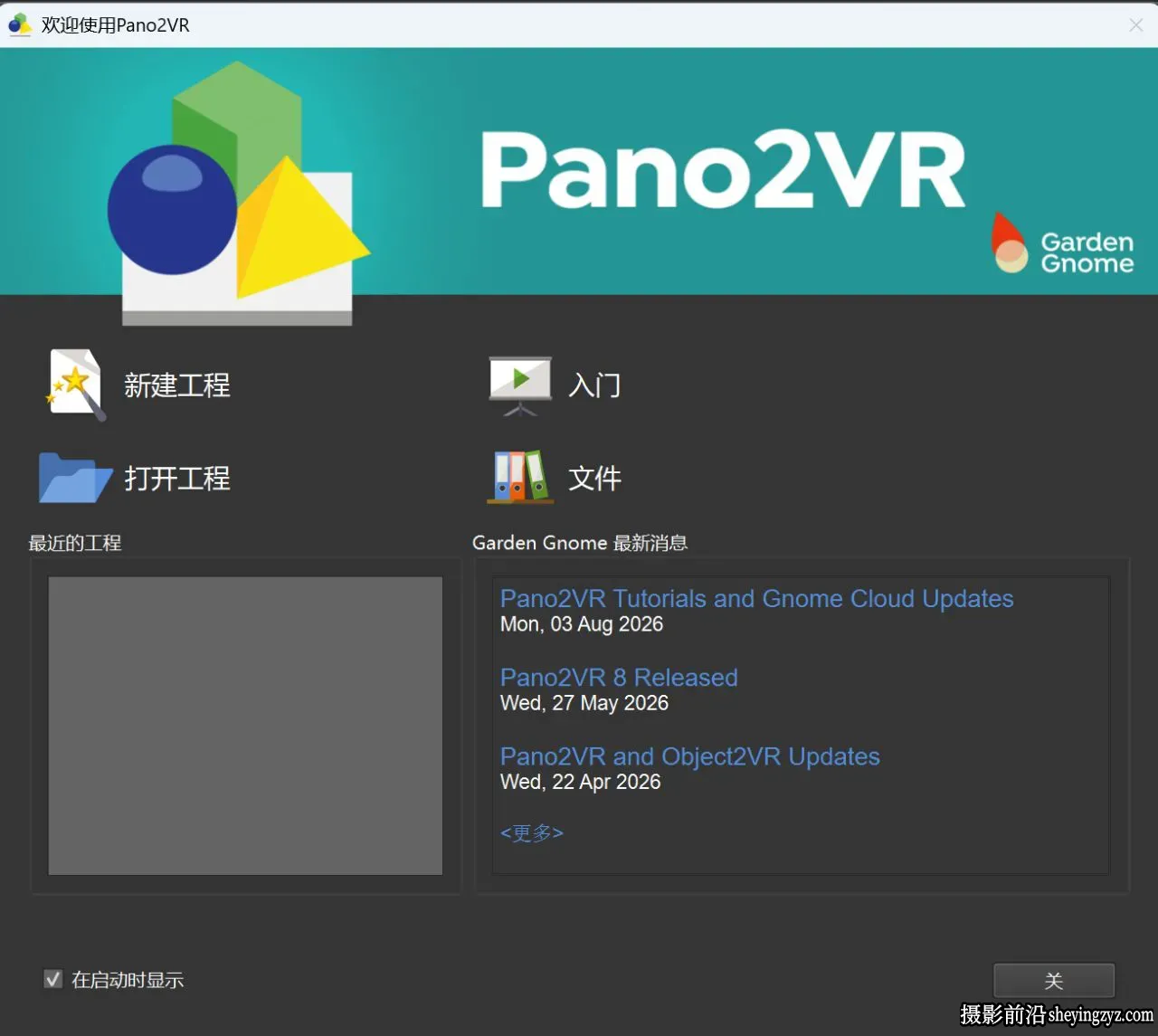Click the Documentation binders icon
The width and height of the screenshot is (1158, 1036).
pyautogui.click(x=520, y=477)
